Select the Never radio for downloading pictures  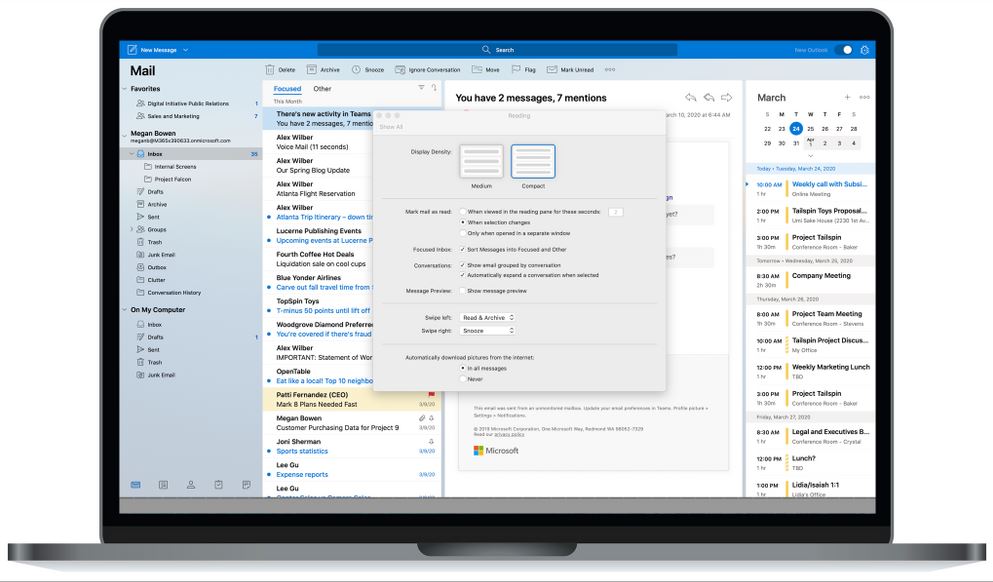462,377
